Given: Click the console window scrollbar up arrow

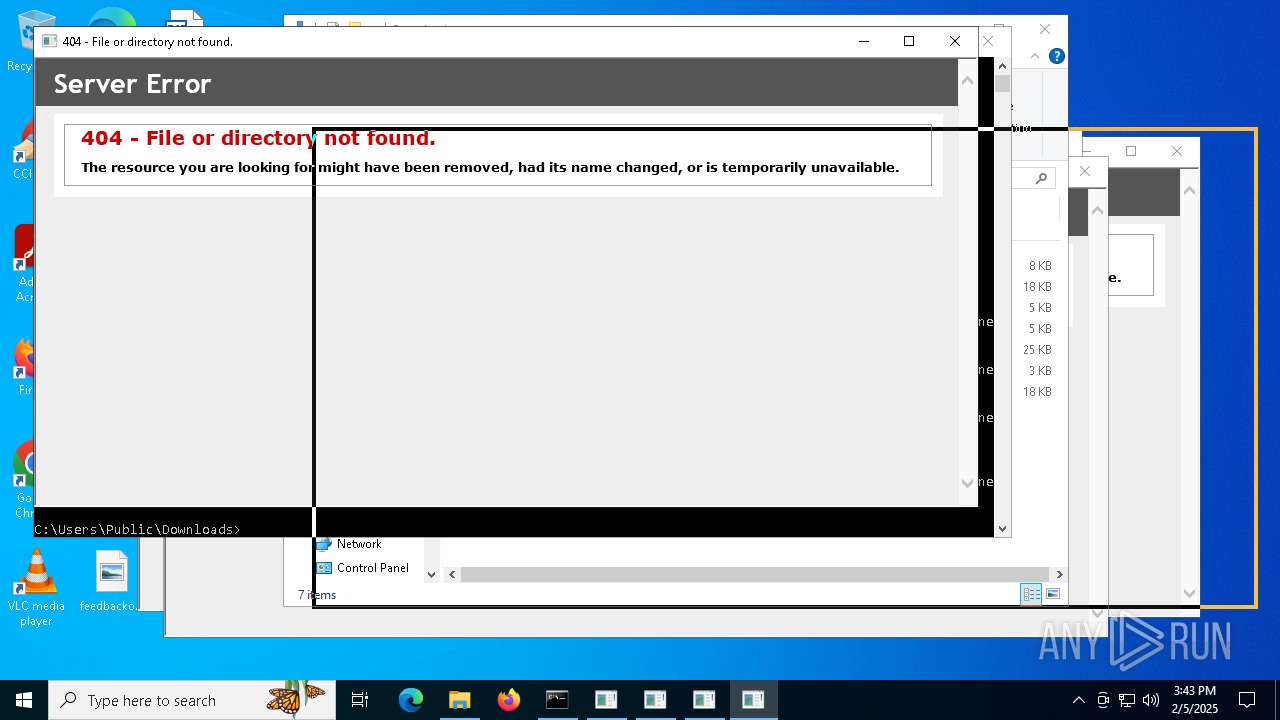Looking at the screenshot, I should pyautogui.click(x=1002, y=65).
